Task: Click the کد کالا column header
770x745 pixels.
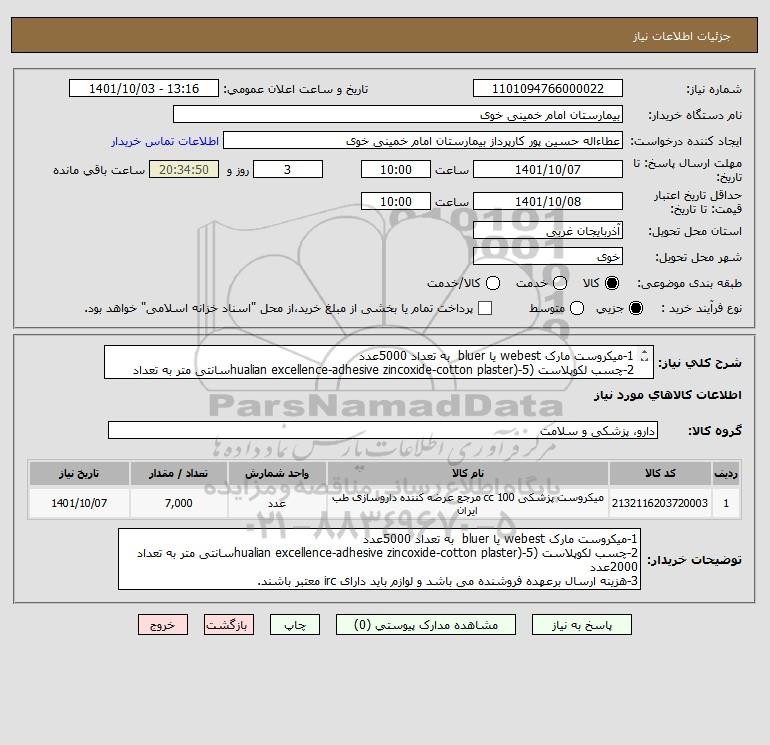Action: [660, 473]
